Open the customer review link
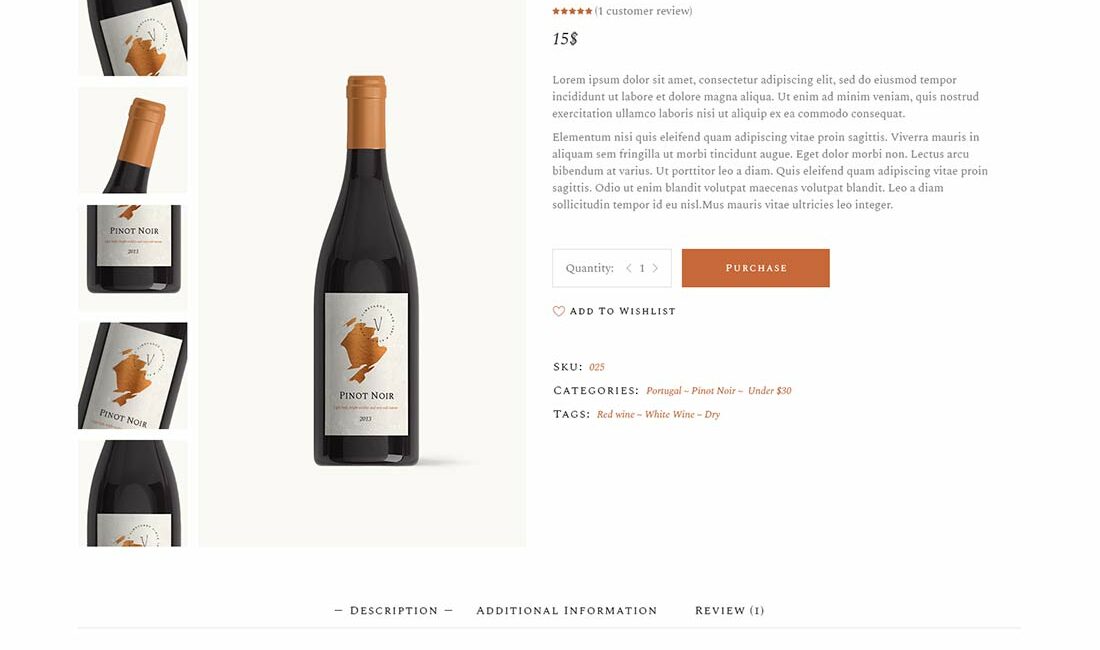This screenshot has width=1100, height=650. tap(643, 11)
